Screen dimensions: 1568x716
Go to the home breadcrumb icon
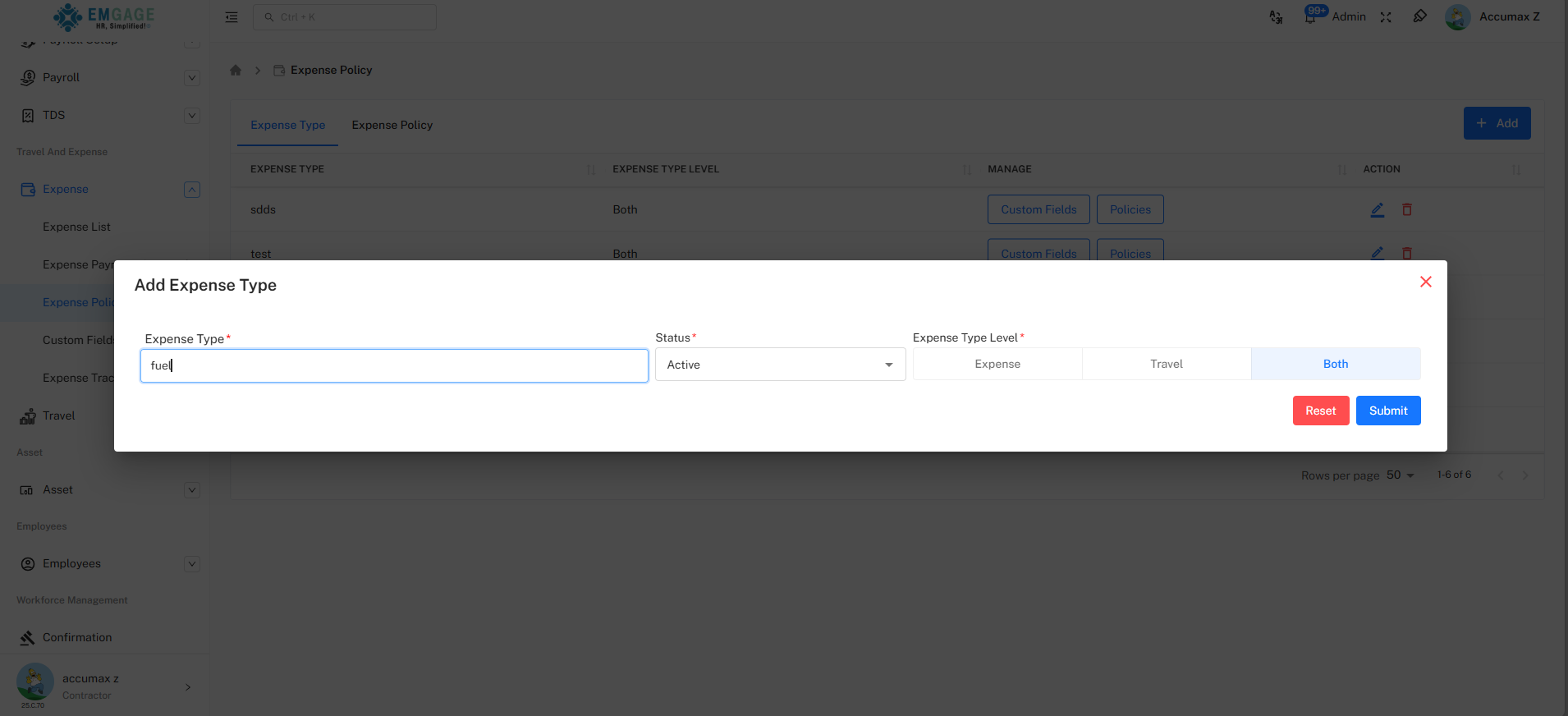(236, 70)
